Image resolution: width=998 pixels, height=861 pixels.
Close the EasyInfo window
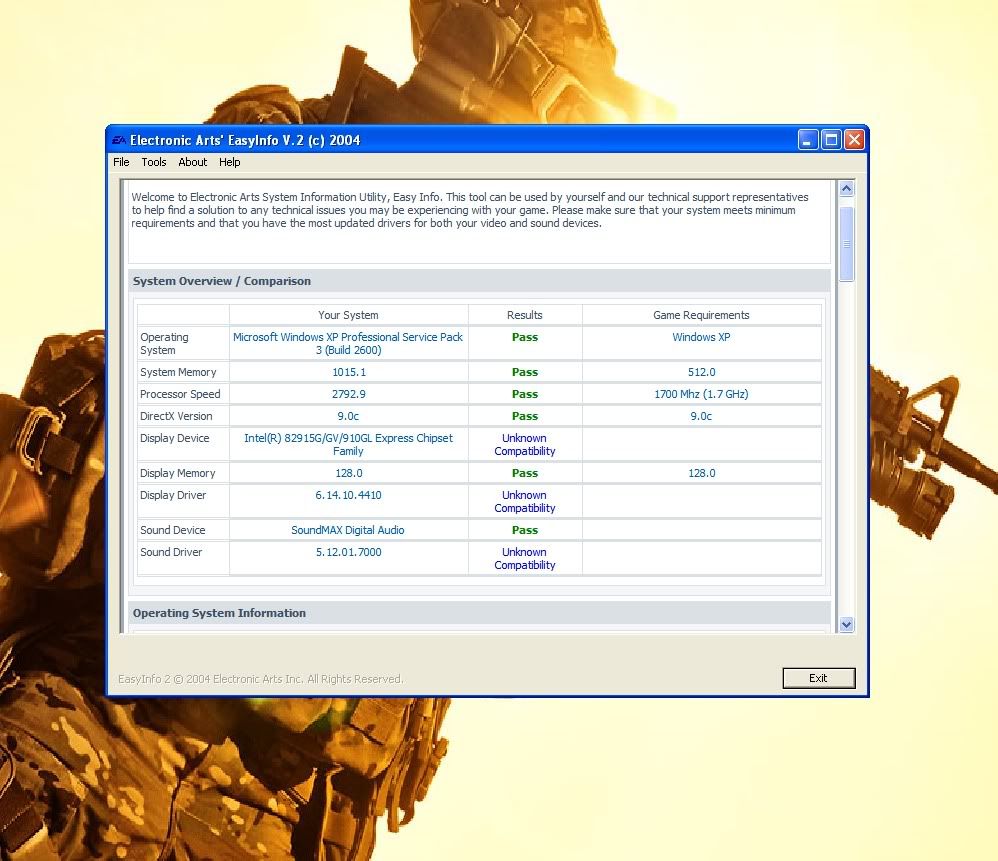(x=854, y=140)
